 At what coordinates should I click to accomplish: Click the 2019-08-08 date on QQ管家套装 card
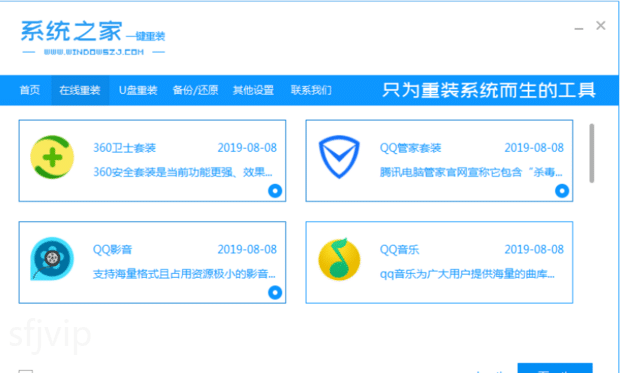[534, 148]
